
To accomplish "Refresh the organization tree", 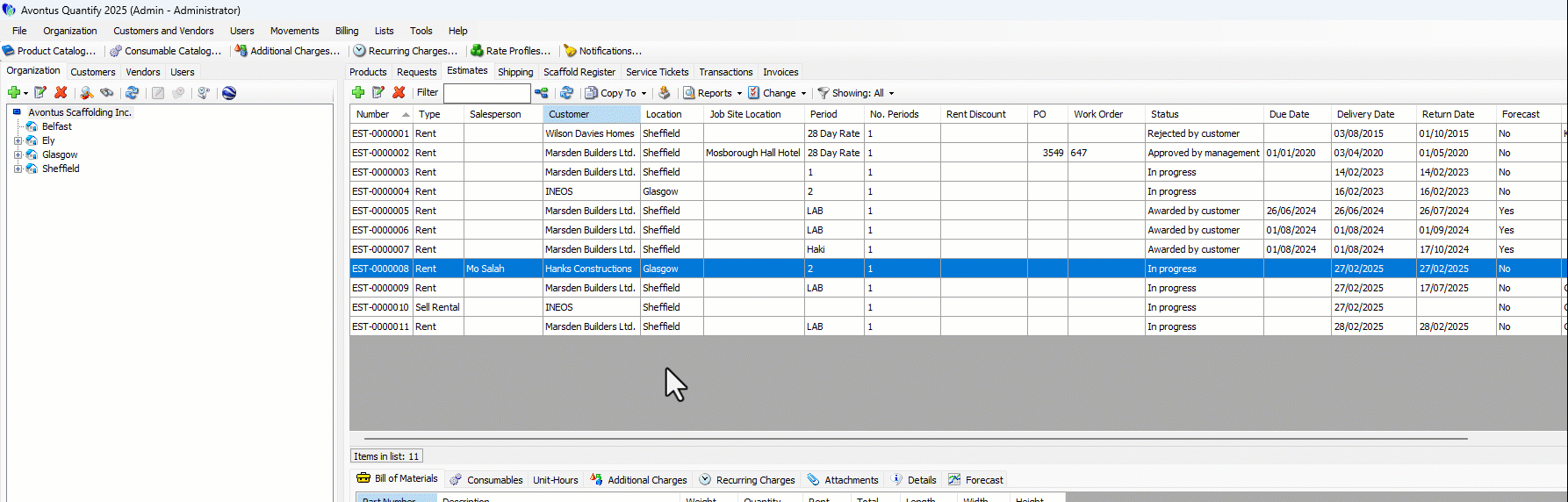I will click(x=132, y=93).
